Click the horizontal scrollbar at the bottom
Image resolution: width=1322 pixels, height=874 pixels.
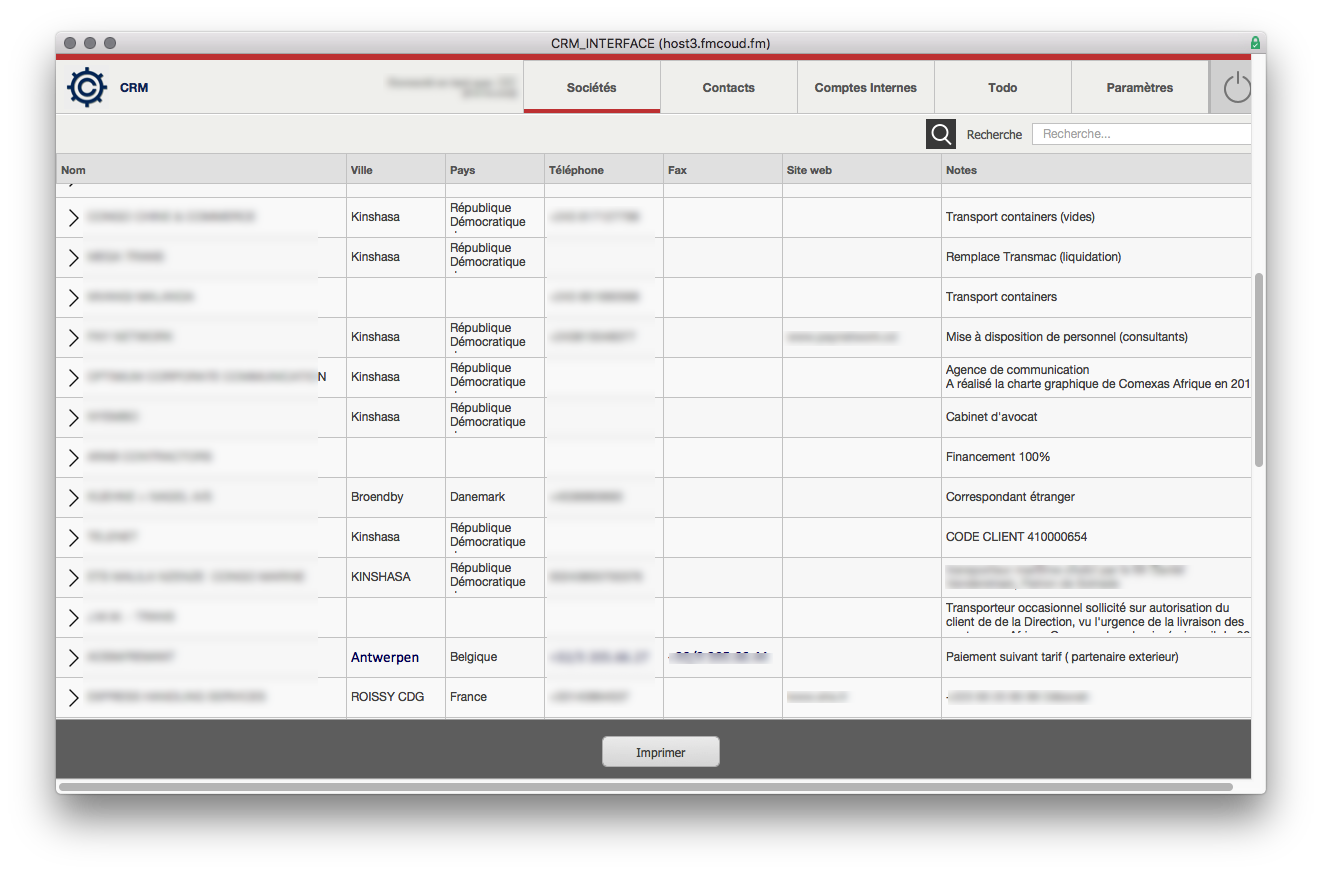tap(645, 787)
